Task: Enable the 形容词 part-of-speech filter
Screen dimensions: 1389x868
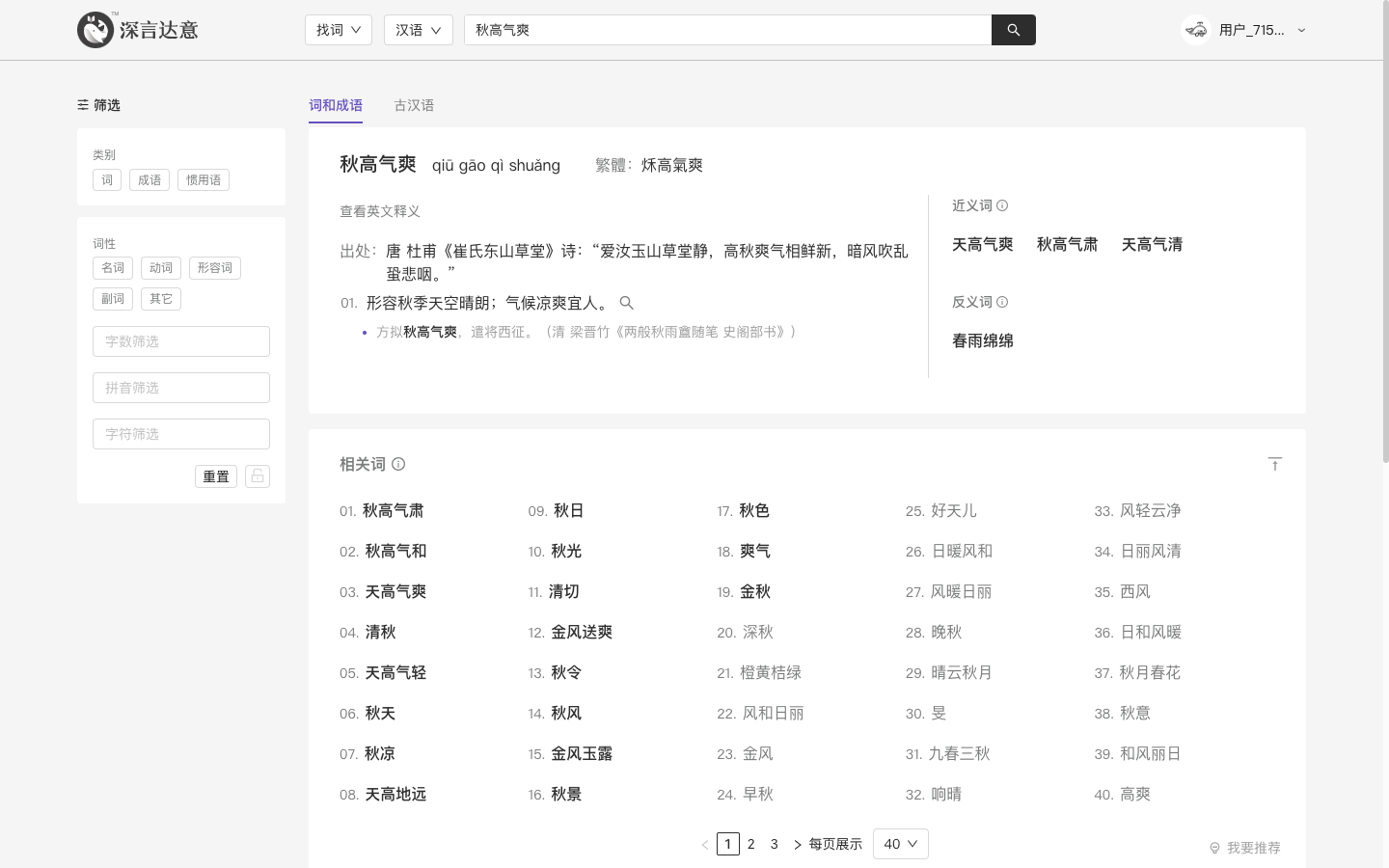Action: pyautogui.click(x=215, y=268)
